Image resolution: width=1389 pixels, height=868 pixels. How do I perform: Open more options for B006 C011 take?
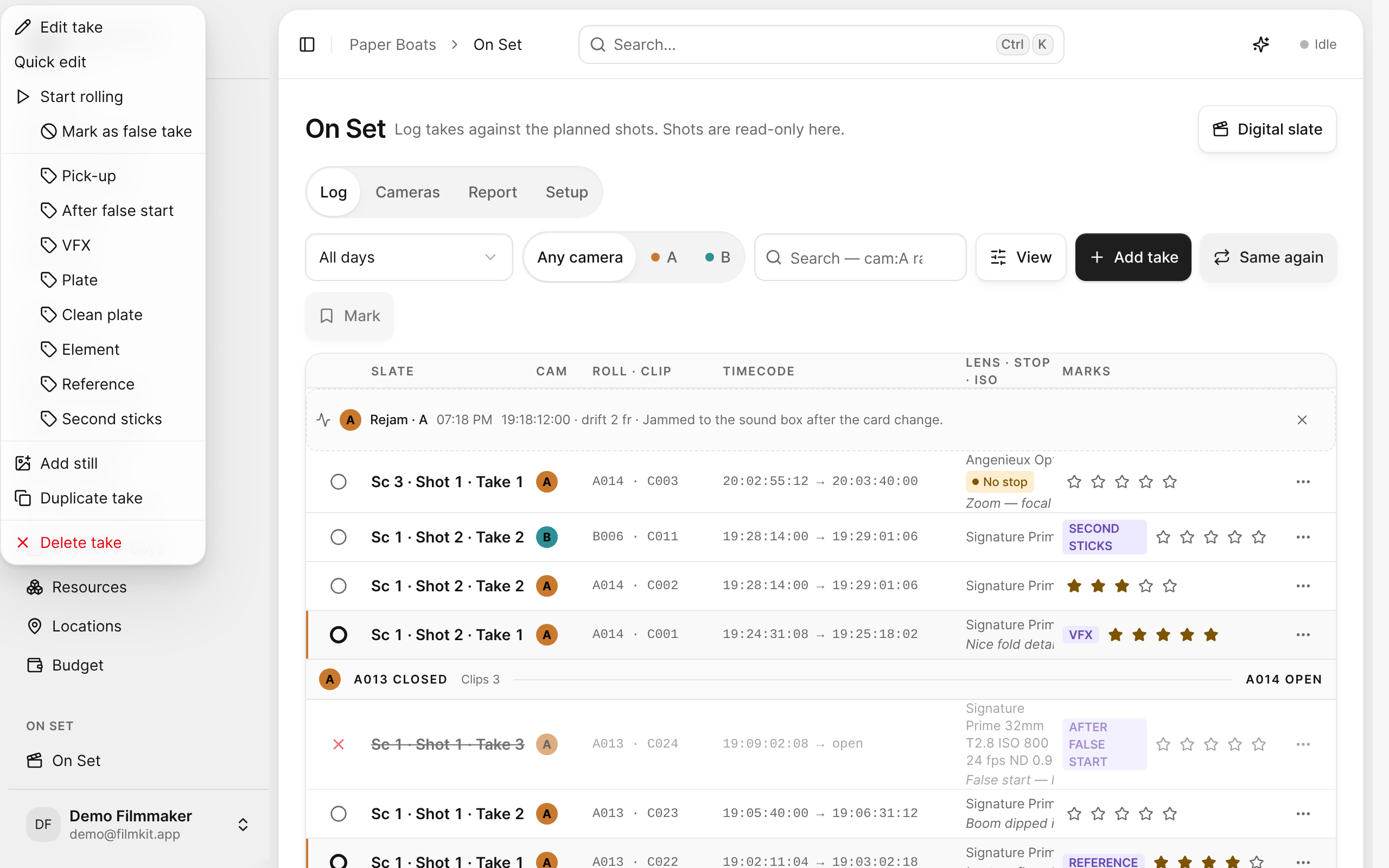pyautogui.click(x=1302, y=537)
